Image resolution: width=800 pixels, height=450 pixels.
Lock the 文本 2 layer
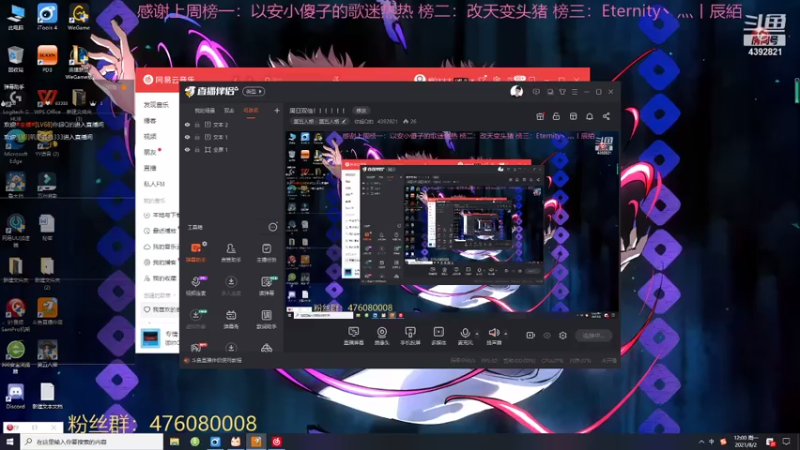197,124
